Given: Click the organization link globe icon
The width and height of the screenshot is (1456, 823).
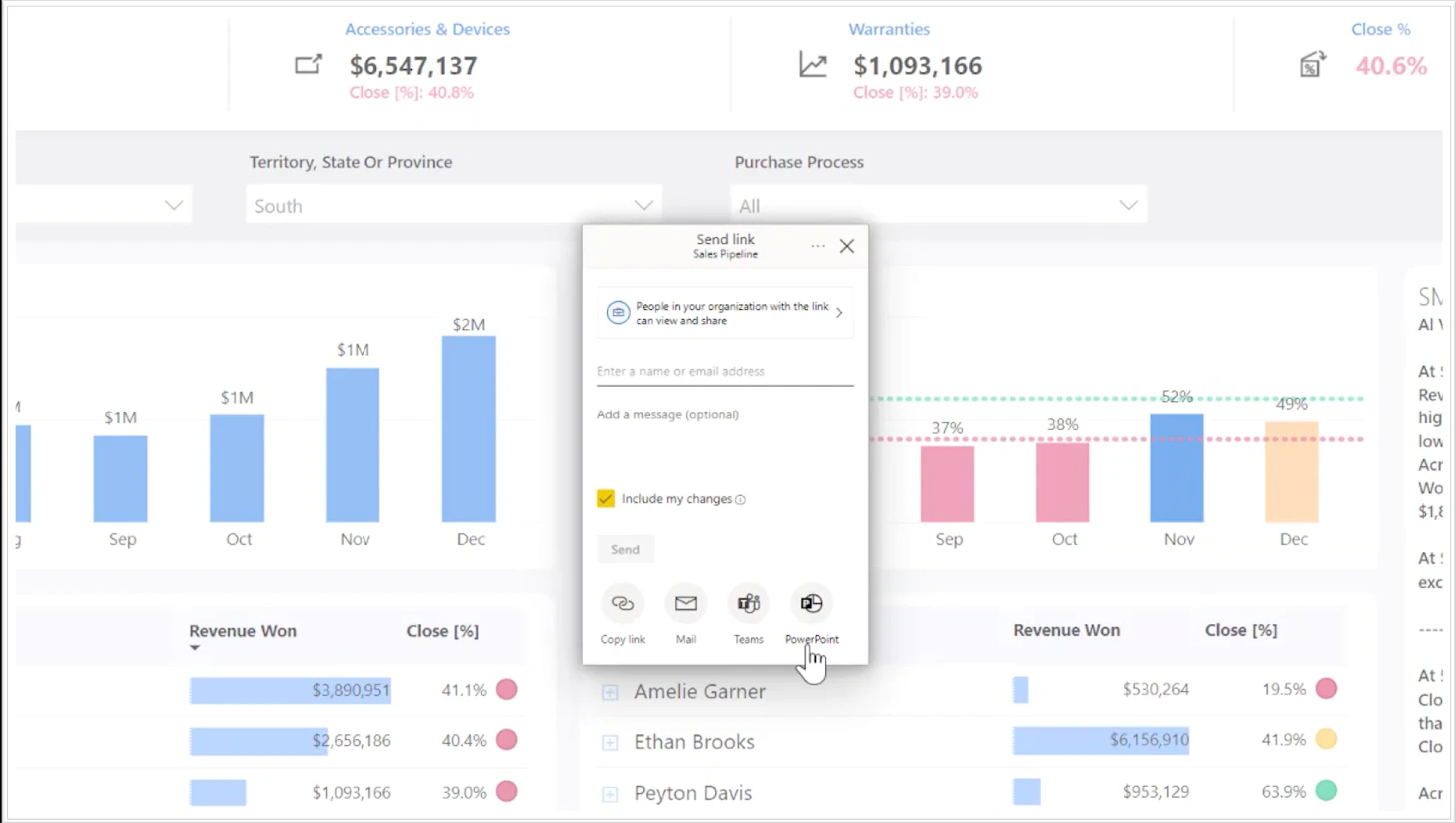Looking at the screenshot, I should (x=618, y=313).
